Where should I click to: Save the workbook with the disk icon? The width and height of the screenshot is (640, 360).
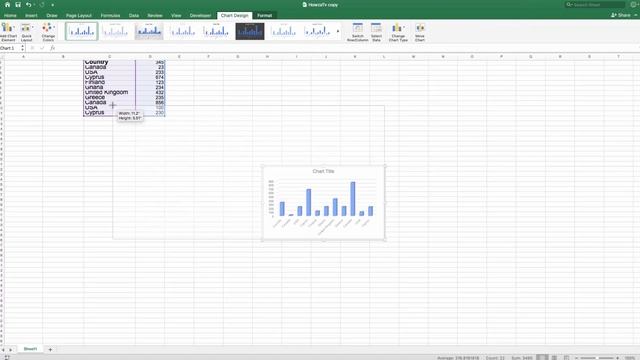pos(18,5)
